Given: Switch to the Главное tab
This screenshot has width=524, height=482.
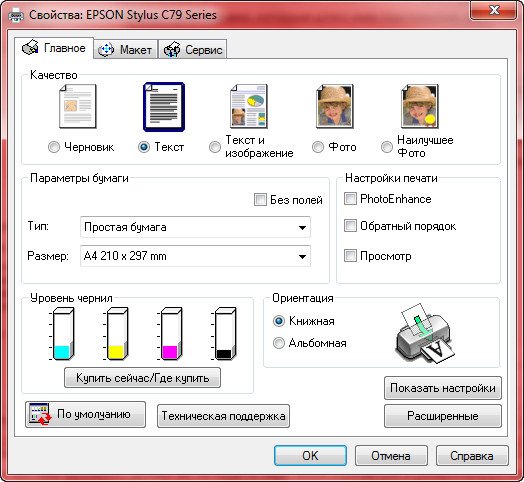Looking at the screenshot, I should pyautogui.click(x=54, y=48).
